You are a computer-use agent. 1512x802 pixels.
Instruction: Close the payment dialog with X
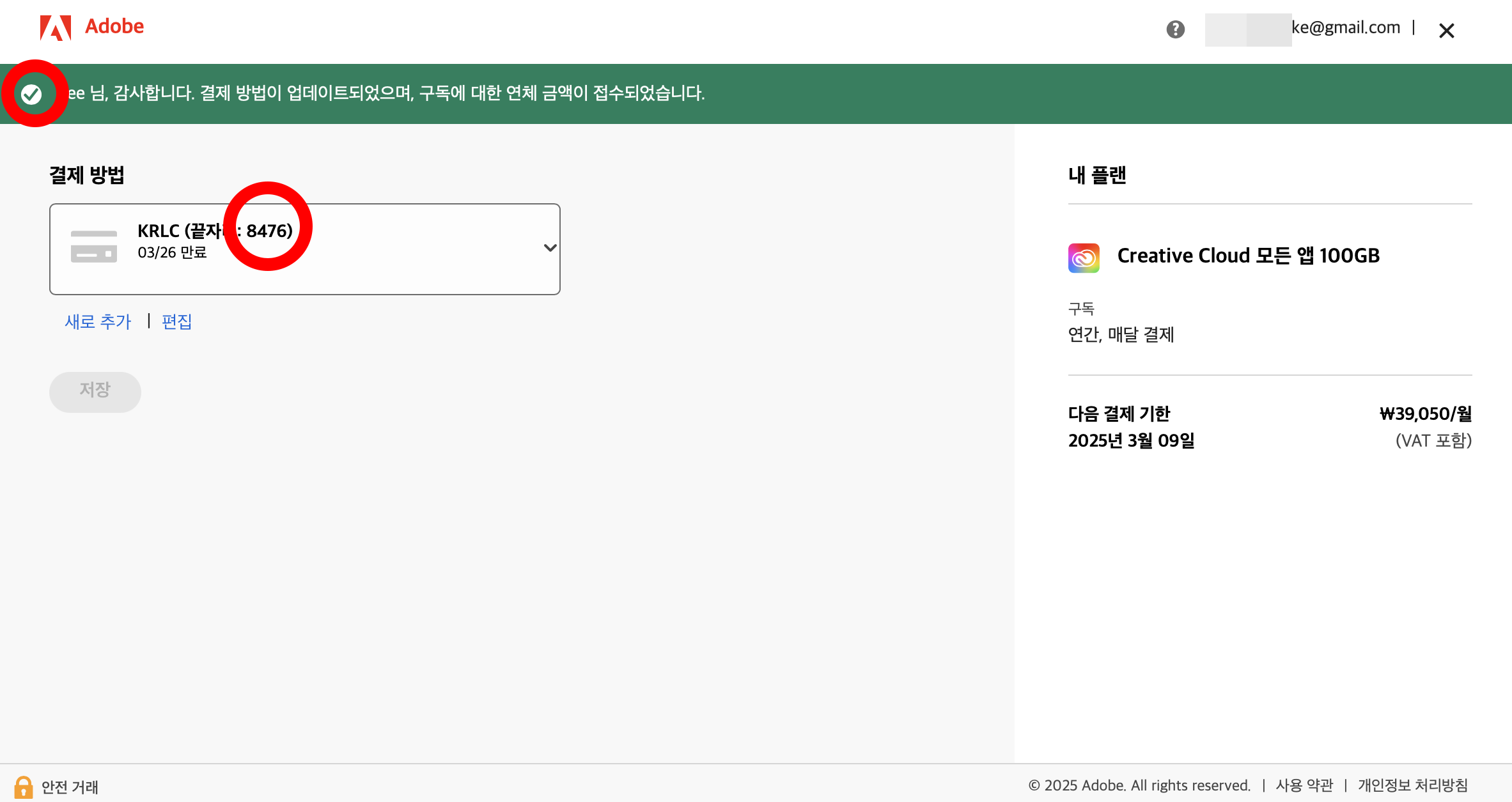pos(1446,31)
